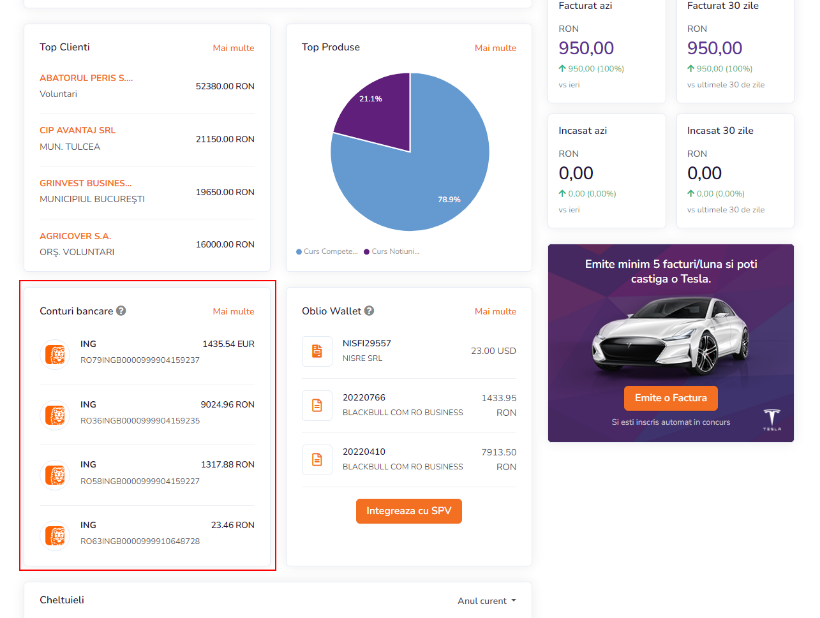820x618 pixels.
Task: Click wallet entry NISFI29557
Action: [x=367, y=343]
